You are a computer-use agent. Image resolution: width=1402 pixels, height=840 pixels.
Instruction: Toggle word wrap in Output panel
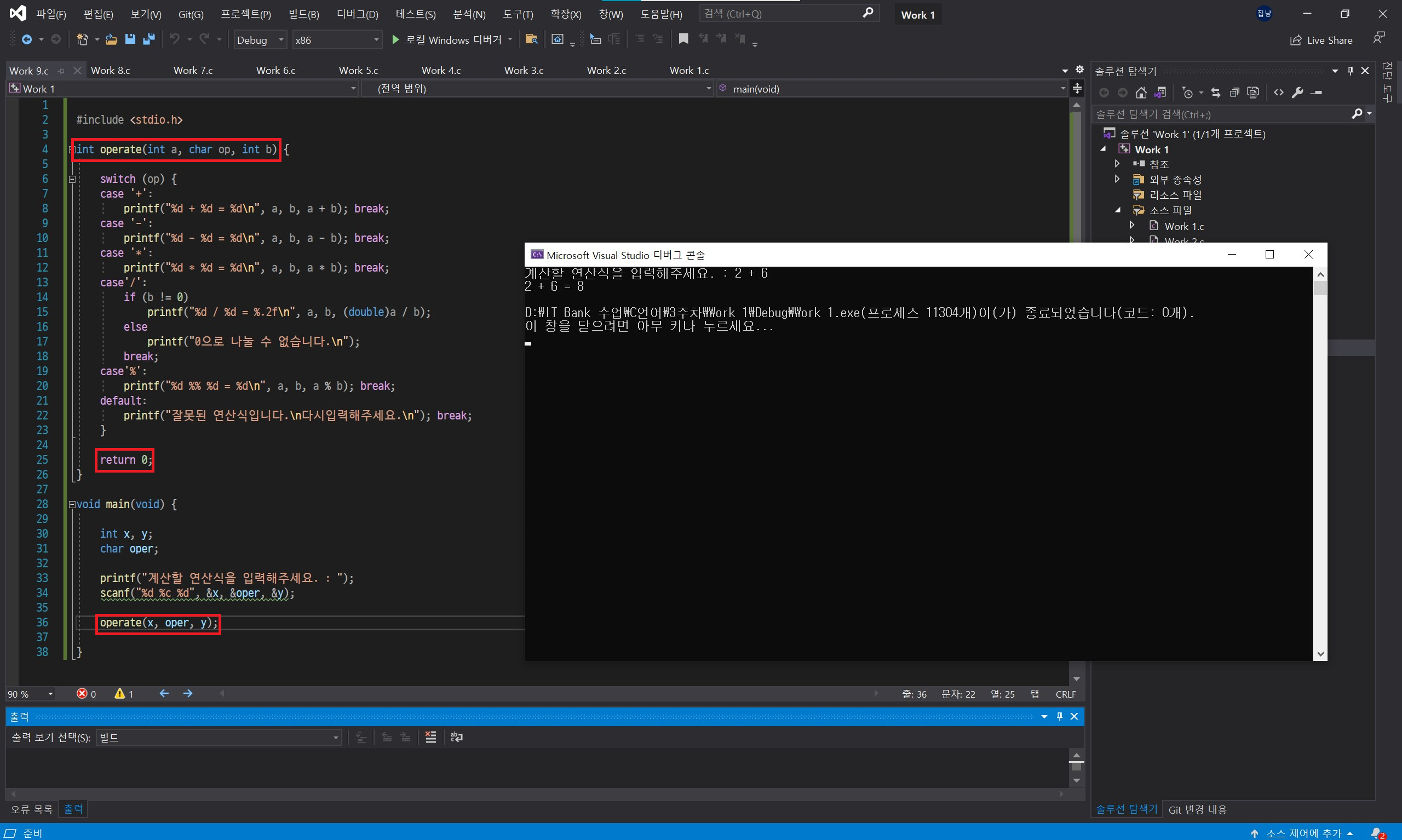(457, 737)
